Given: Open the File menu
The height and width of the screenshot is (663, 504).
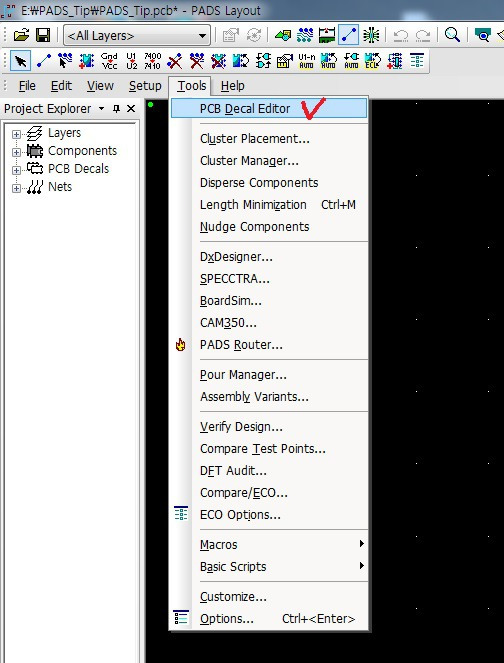Looking at the screenshot, I should tap(27, 86).
